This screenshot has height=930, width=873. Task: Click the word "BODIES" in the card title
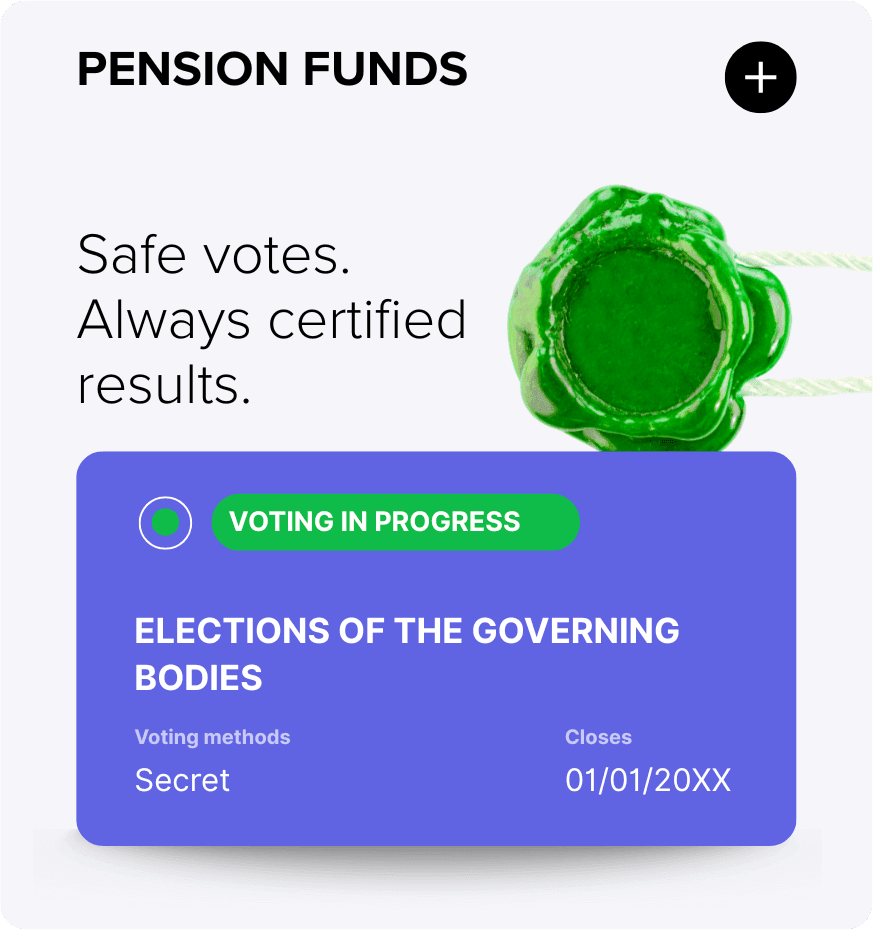point(198,678)
